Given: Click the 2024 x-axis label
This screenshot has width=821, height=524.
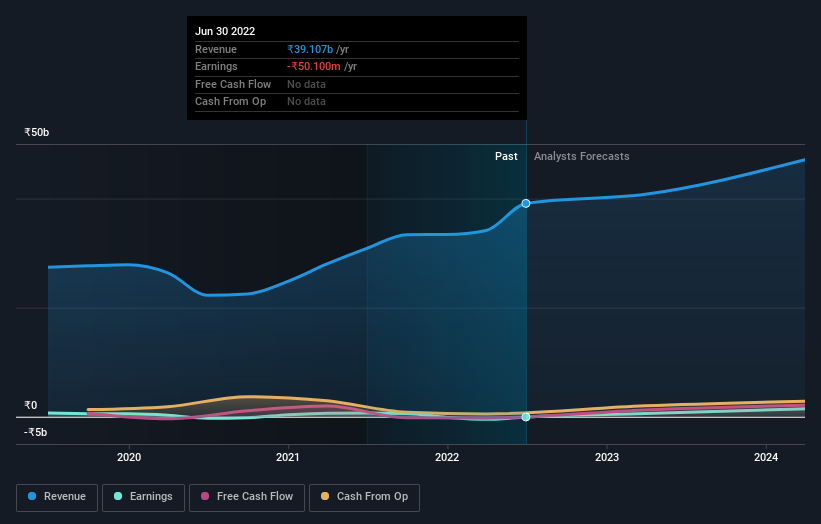Looking at the screenshot, I should click(x=765, y=457).
